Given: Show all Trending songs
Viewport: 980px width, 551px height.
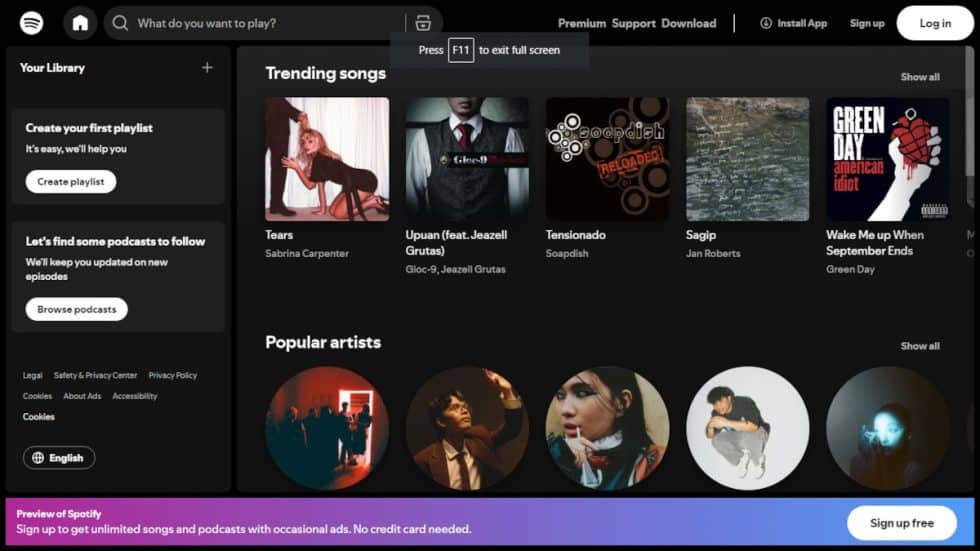Looking at the screenshot, I should [x=920, y=77].
